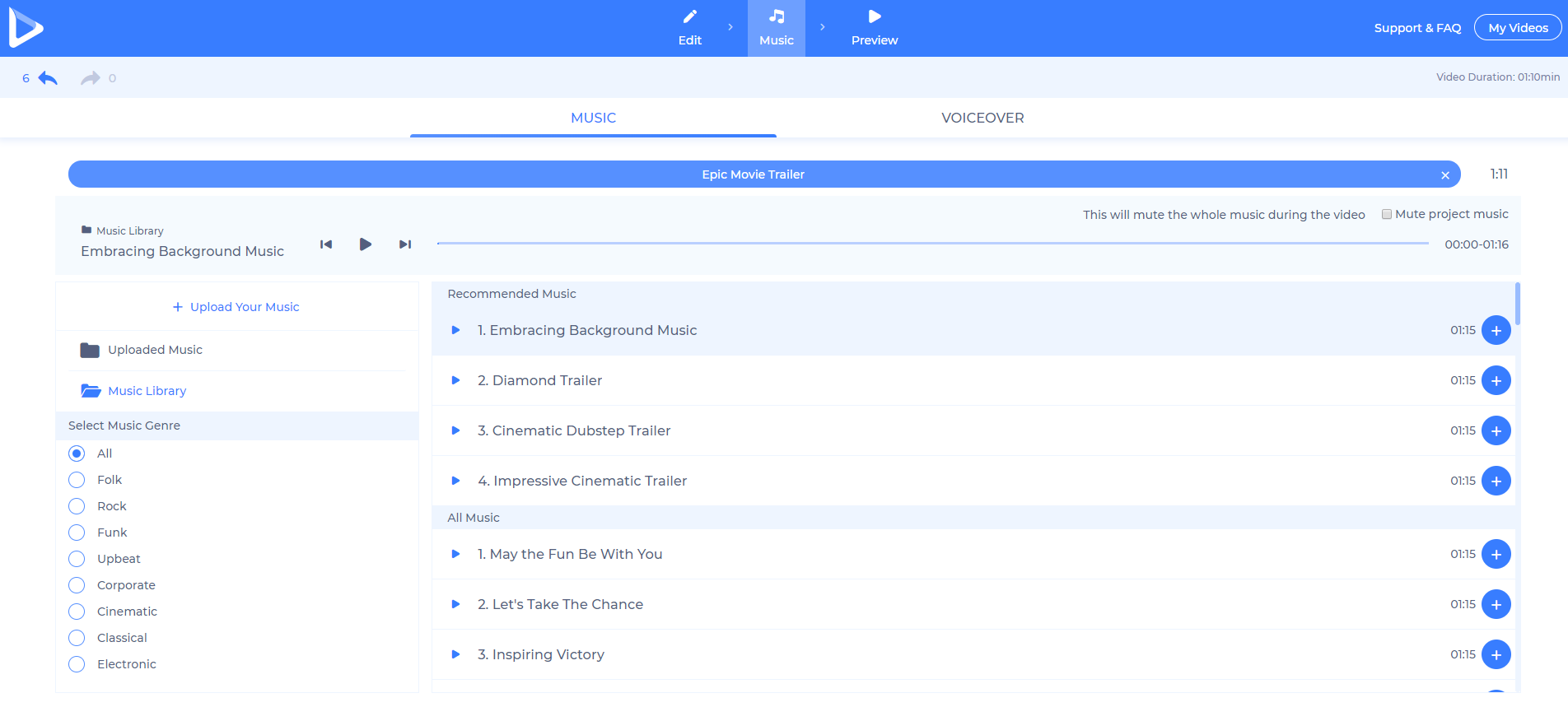
Task: Select the Cinematic genre radio button
Action: click(77, 612)
